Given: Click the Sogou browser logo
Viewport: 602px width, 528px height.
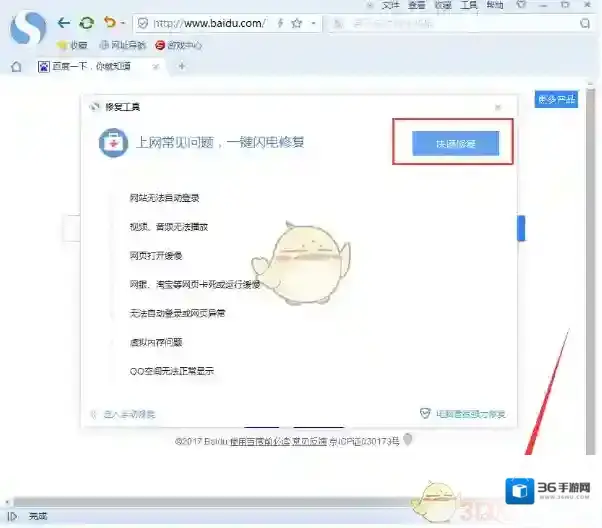Looking at the screenshot, I should tap(28, 28).
